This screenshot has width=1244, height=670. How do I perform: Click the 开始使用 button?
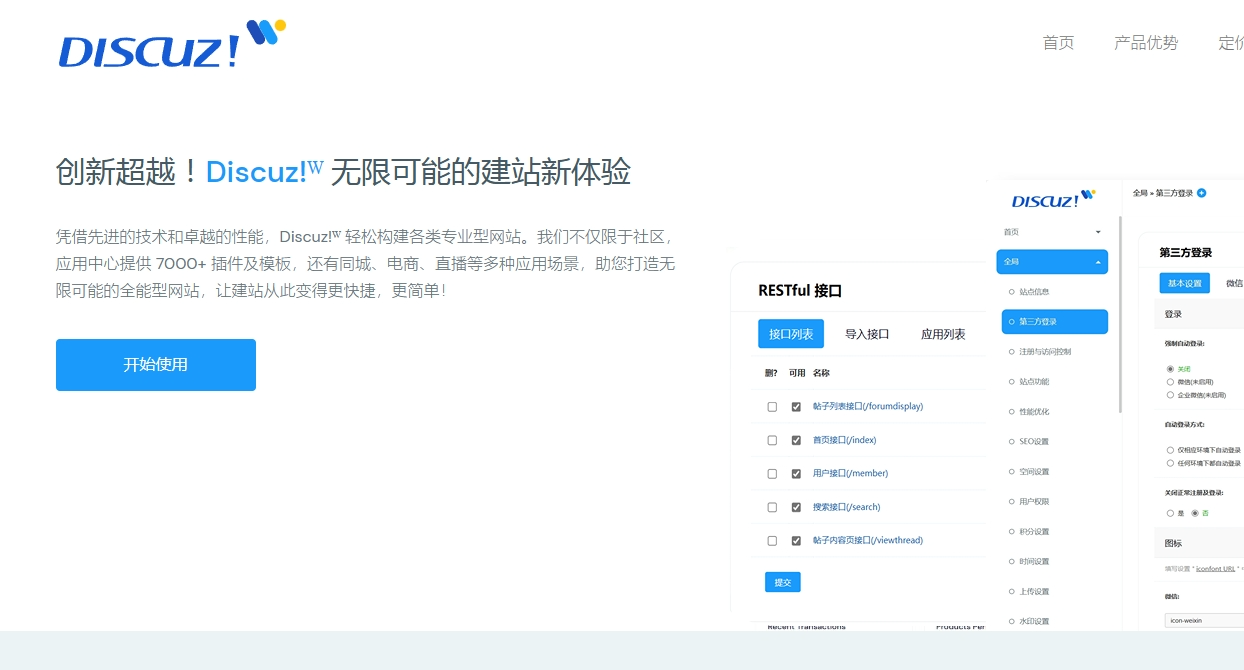(156, 365)
